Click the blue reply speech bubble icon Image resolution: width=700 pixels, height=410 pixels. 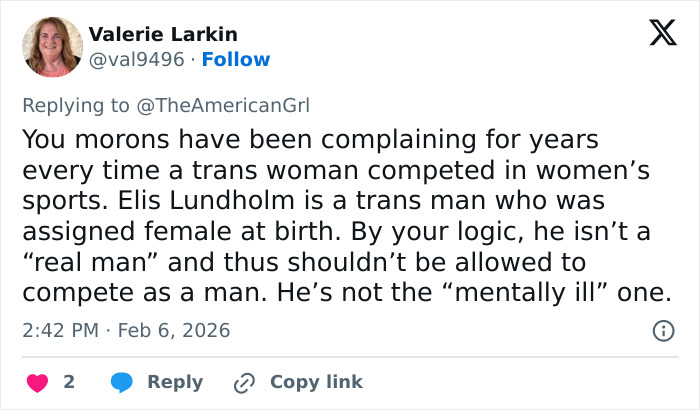click(x=122, y=382)
